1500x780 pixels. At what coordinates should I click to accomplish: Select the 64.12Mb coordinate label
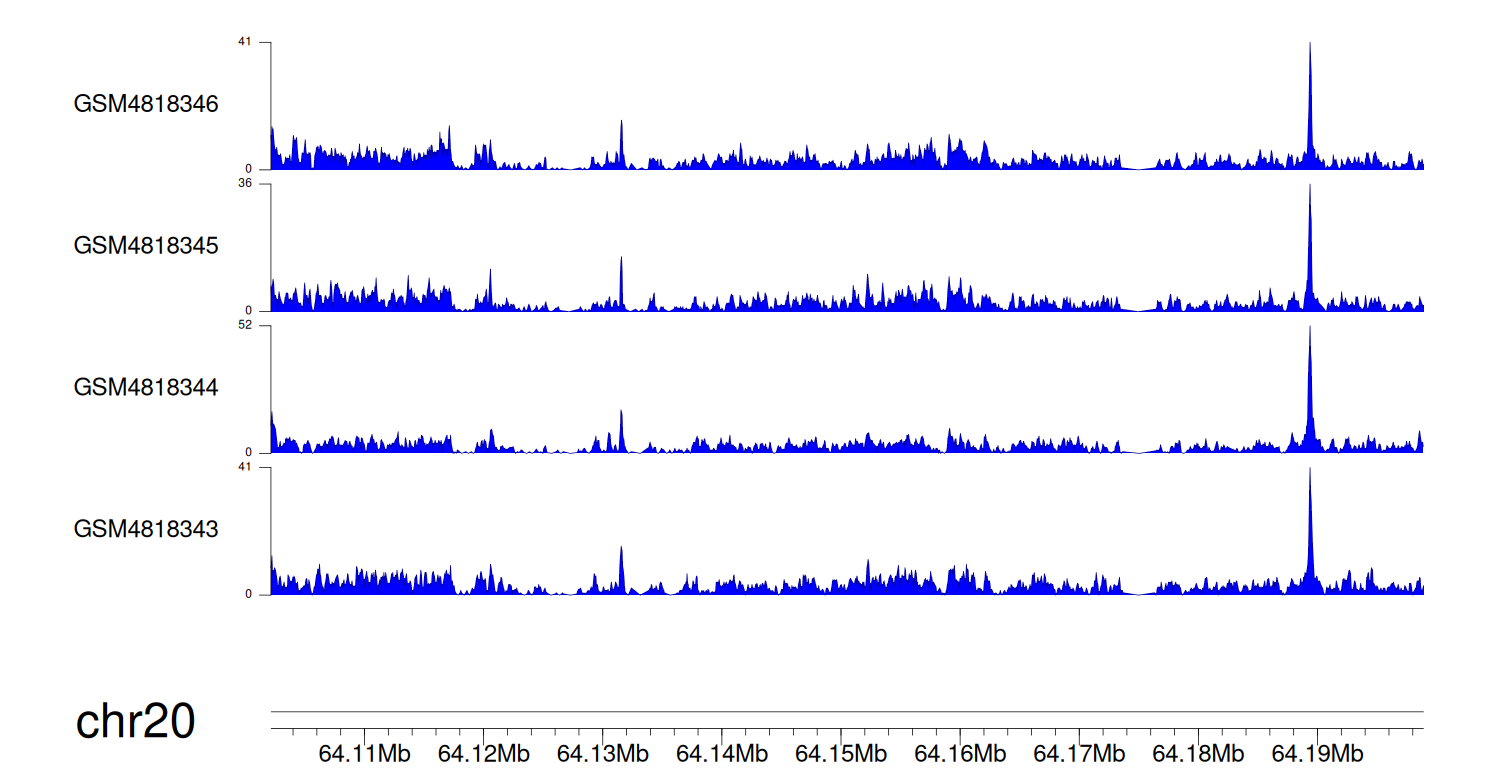pyautogui.click(x=483, y=754)
